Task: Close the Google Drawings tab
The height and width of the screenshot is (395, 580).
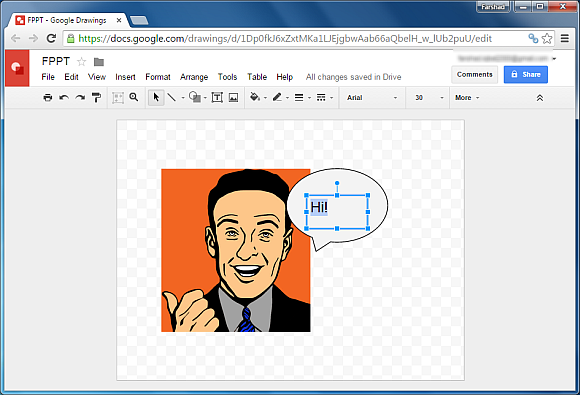Action: [119, 20]
